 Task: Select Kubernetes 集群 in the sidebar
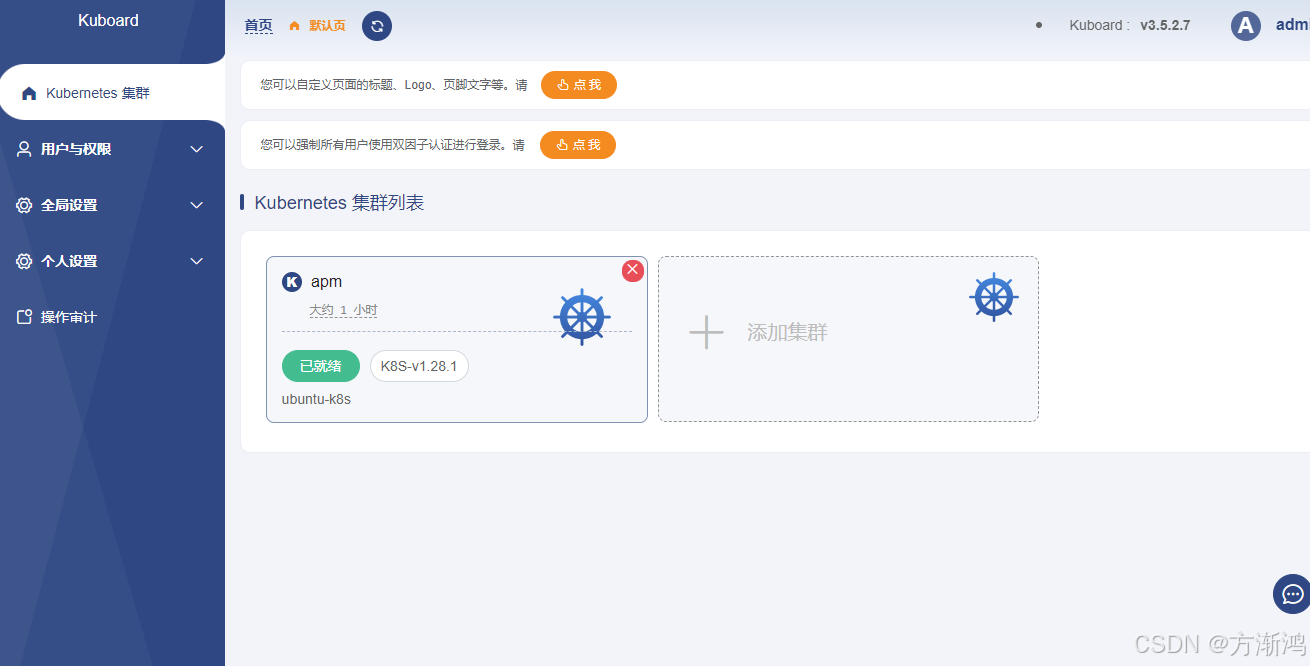[112, 93]
